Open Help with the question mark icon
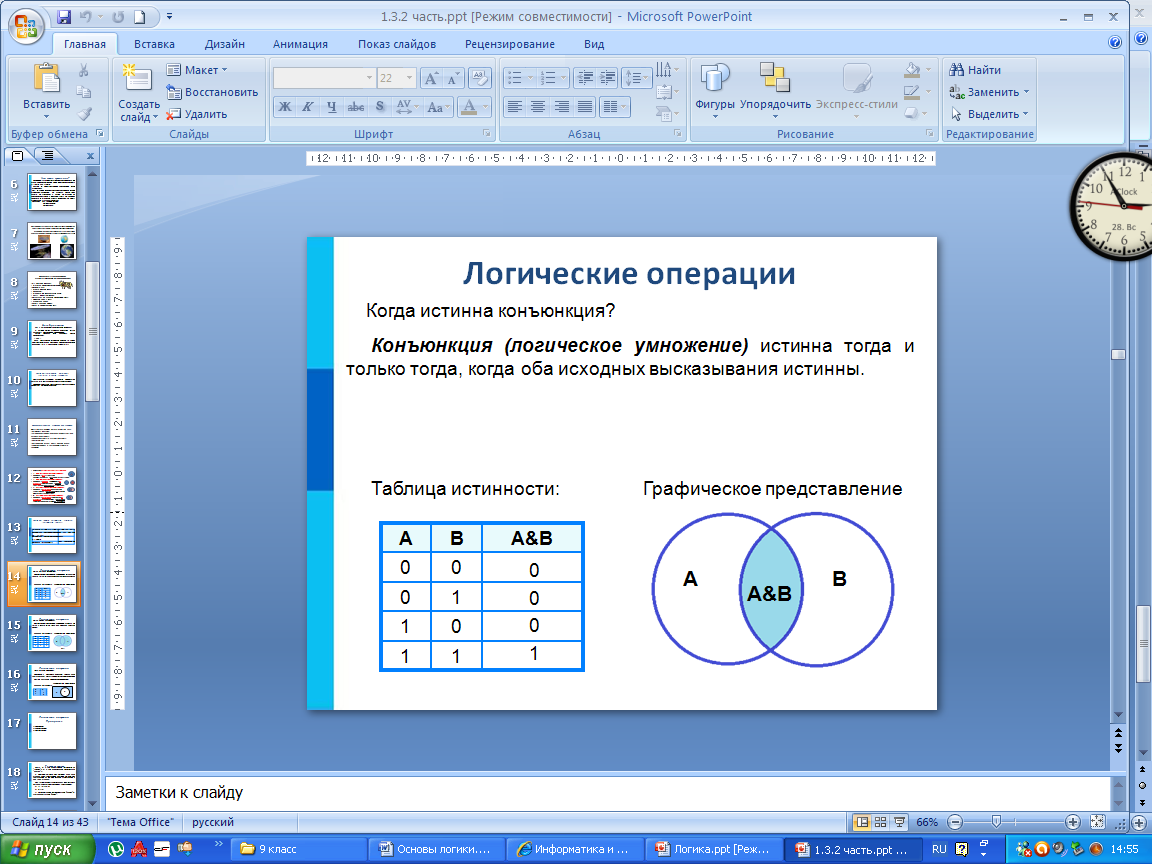The height and width of the screenshot is (864, 1152). [x=1115, y=43]
